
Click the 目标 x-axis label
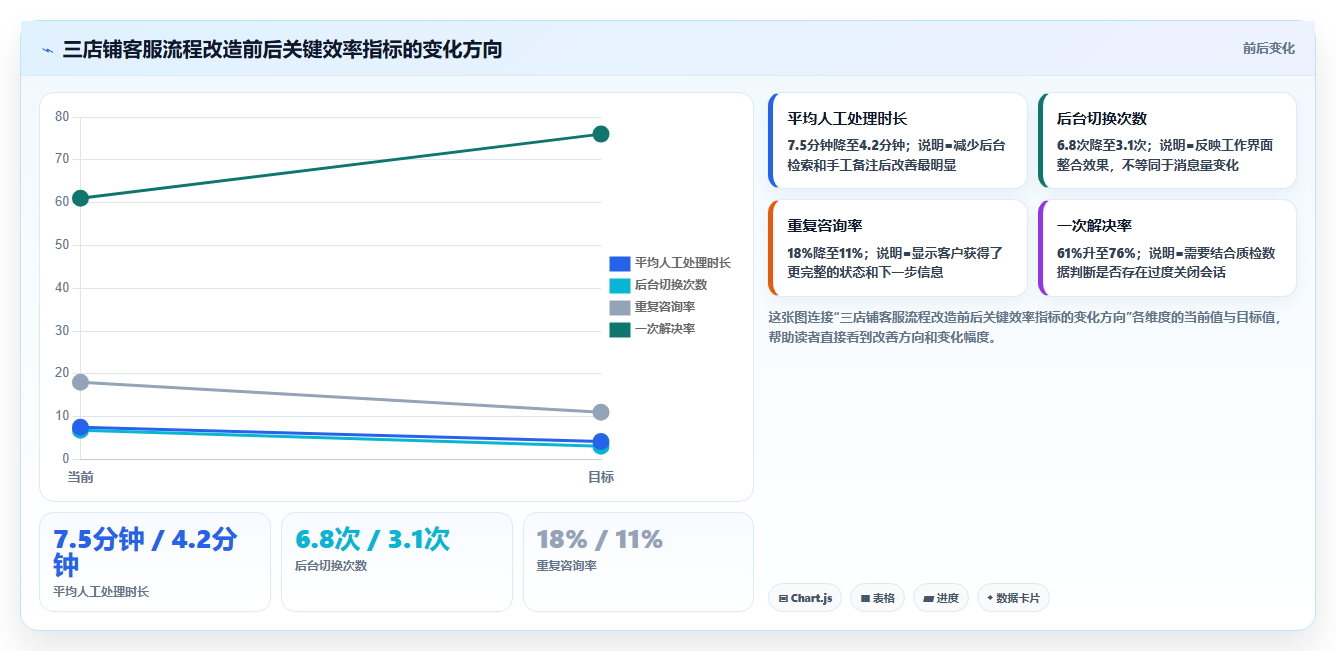point(601,477)
